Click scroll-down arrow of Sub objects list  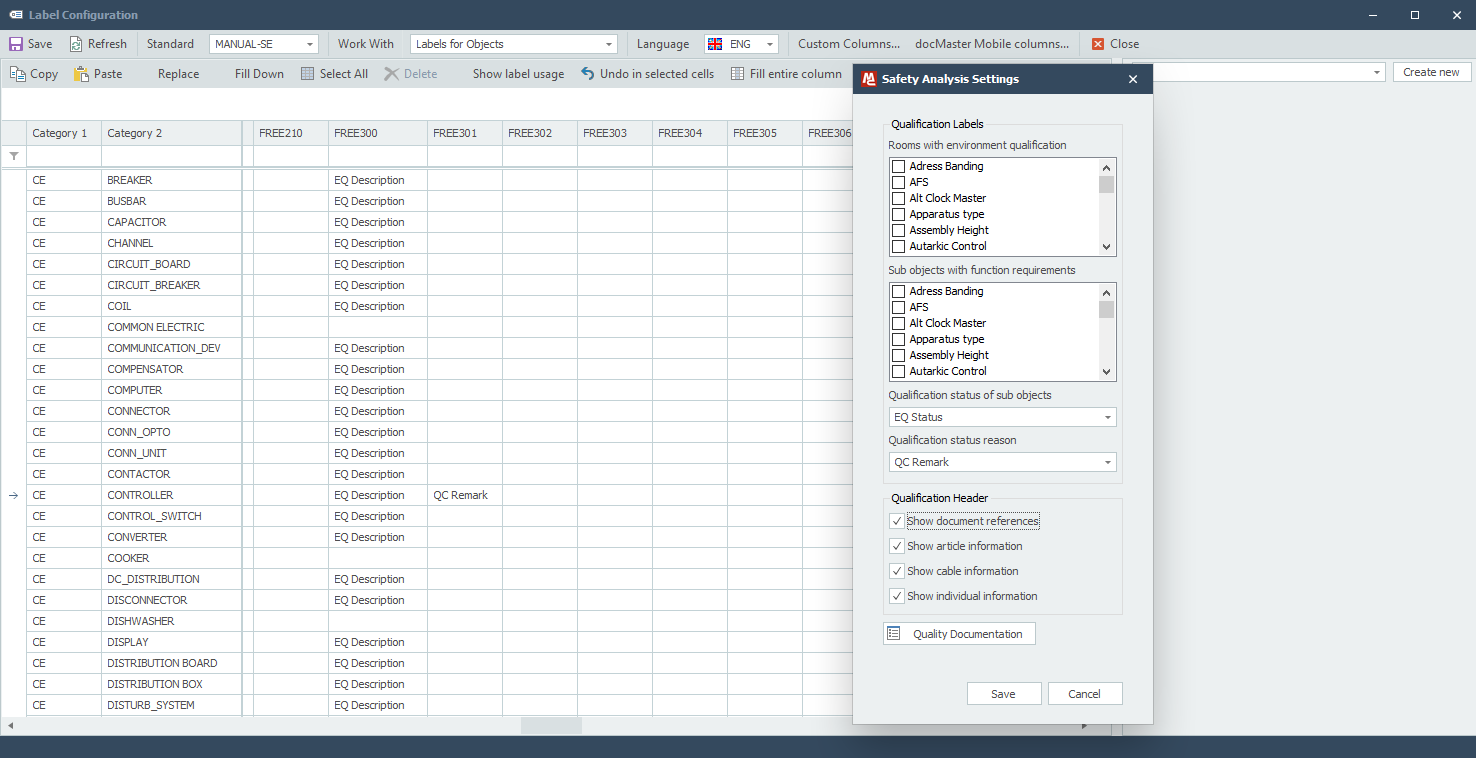click(x=1106, y=372)
